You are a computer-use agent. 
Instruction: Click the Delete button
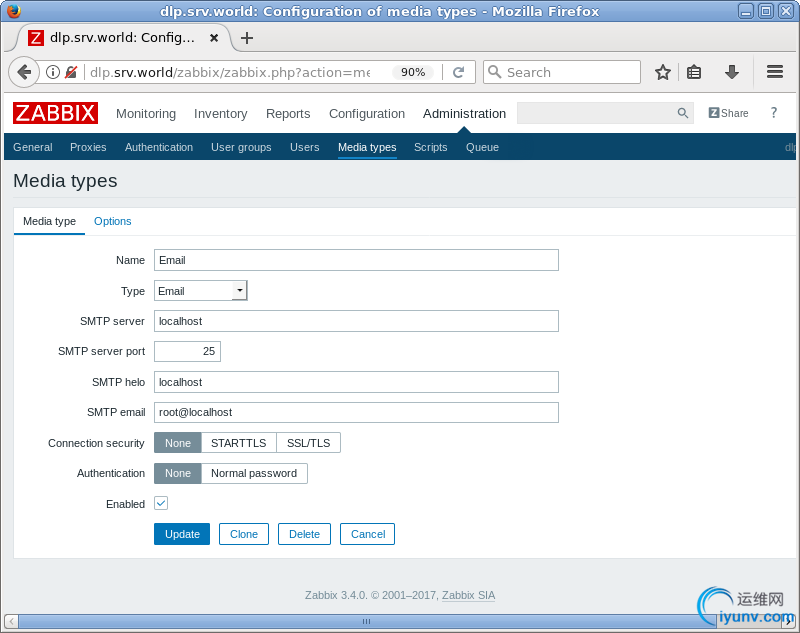304,534
